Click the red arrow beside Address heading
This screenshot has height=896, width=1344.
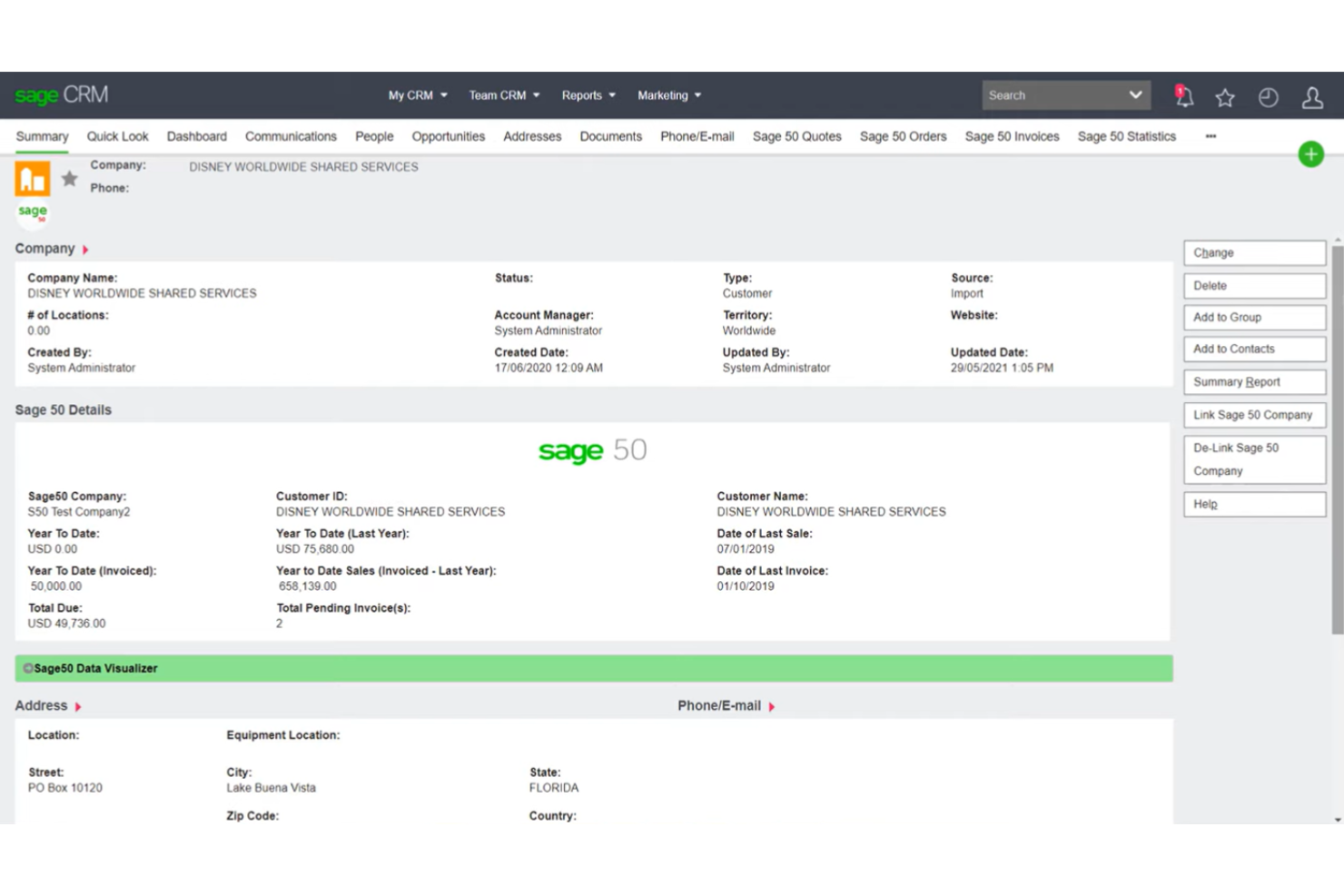pyautogui.click(x=78, y=706)
